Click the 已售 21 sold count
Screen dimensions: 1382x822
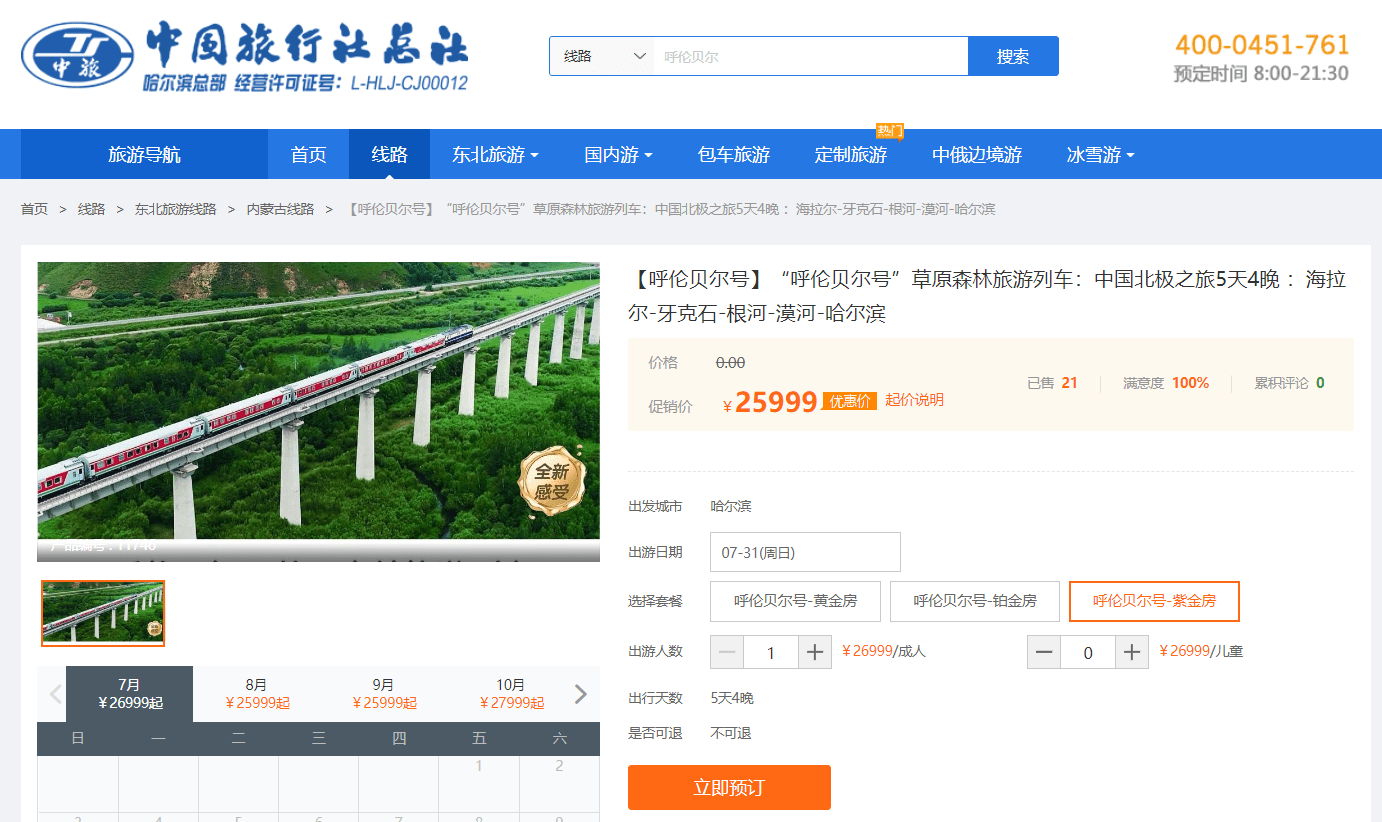(x=1052, y=383)
